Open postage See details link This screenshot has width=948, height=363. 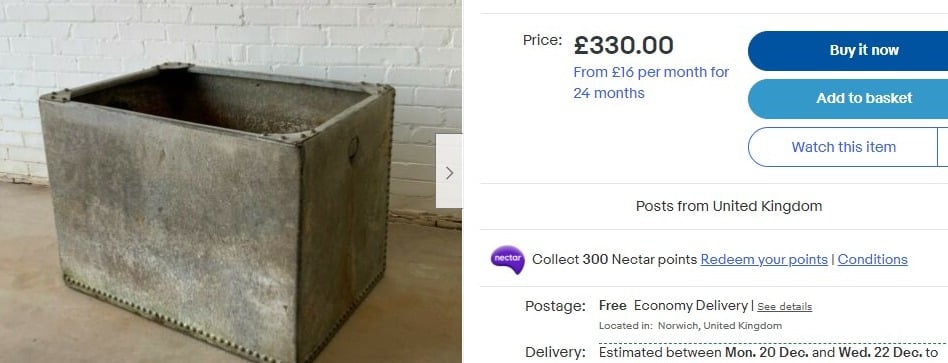click(x=784, y=307)
